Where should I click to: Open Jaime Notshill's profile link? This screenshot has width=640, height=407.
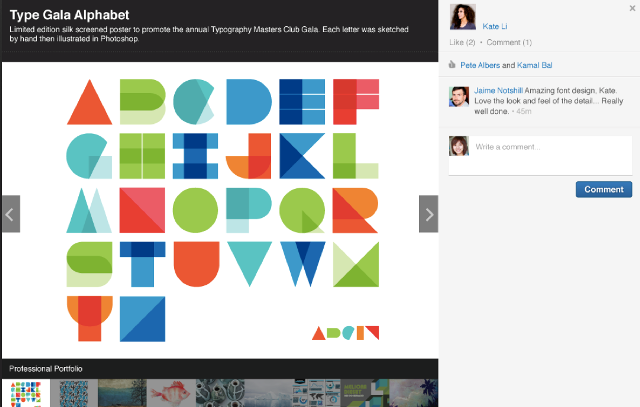[498, 91]
